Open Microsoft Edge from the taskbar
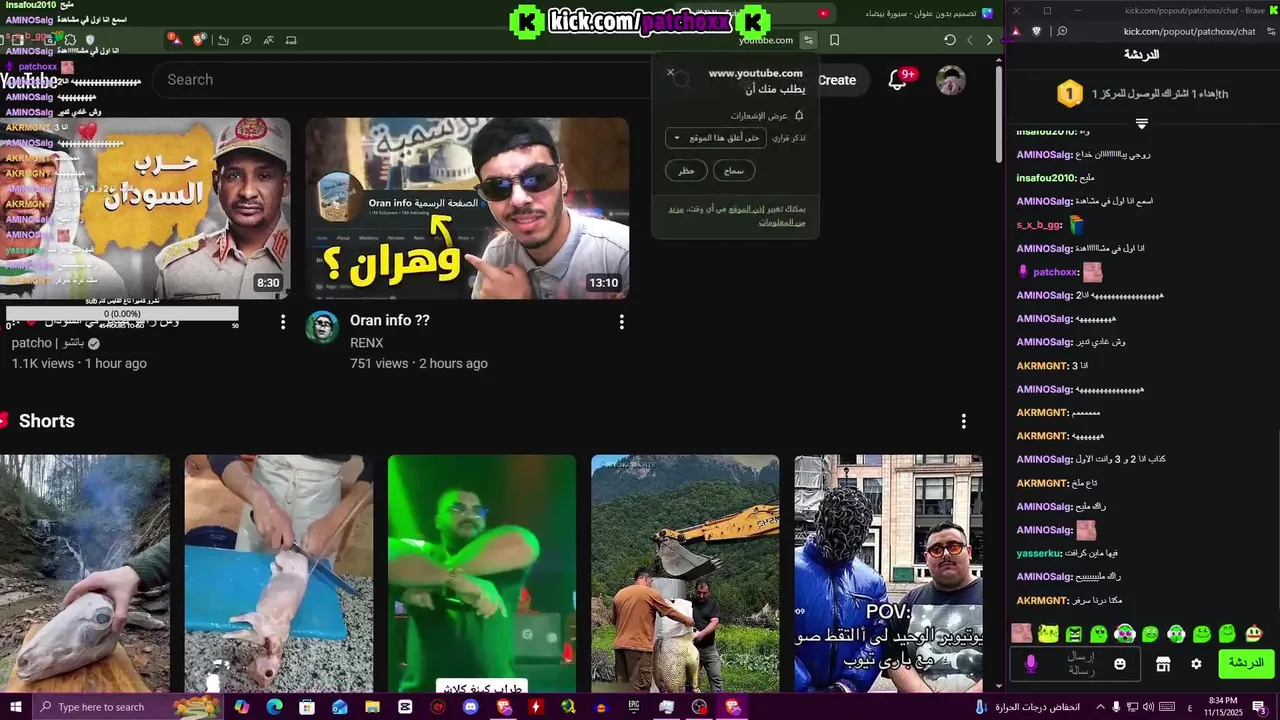1280x720 pixels. [274, 707]
